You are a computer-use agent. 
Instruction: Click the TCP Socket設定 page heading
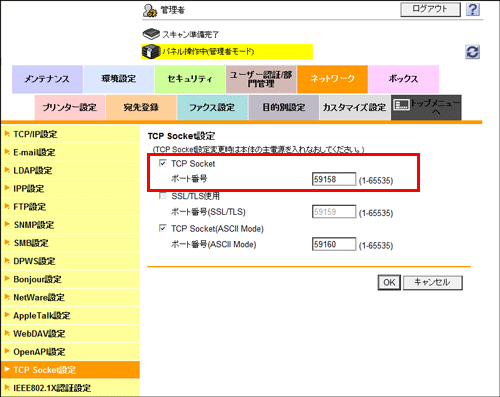[x=181, y=136]
